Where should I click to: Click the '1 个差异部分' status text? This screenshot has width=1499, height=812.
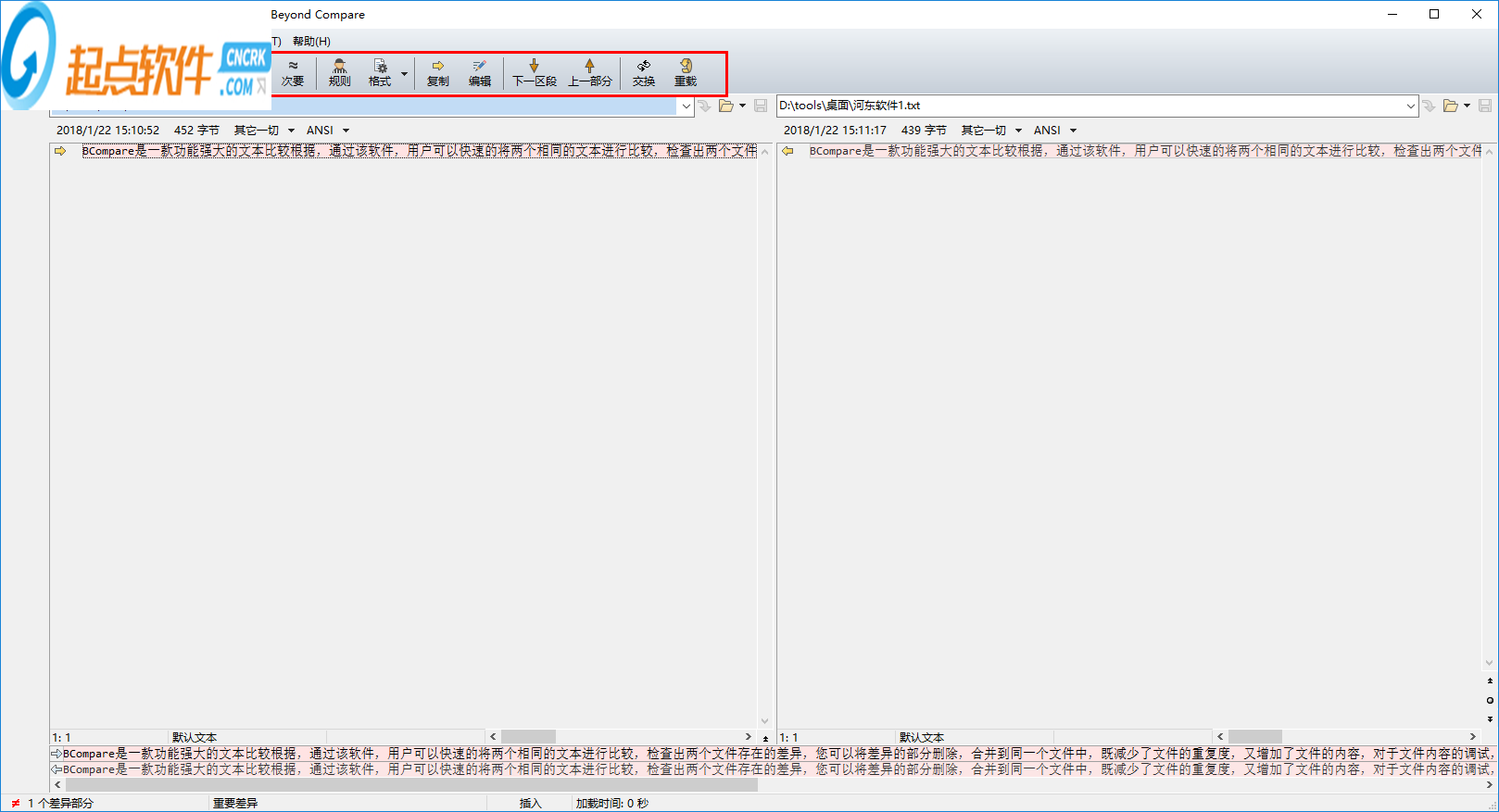coord(60,804)
